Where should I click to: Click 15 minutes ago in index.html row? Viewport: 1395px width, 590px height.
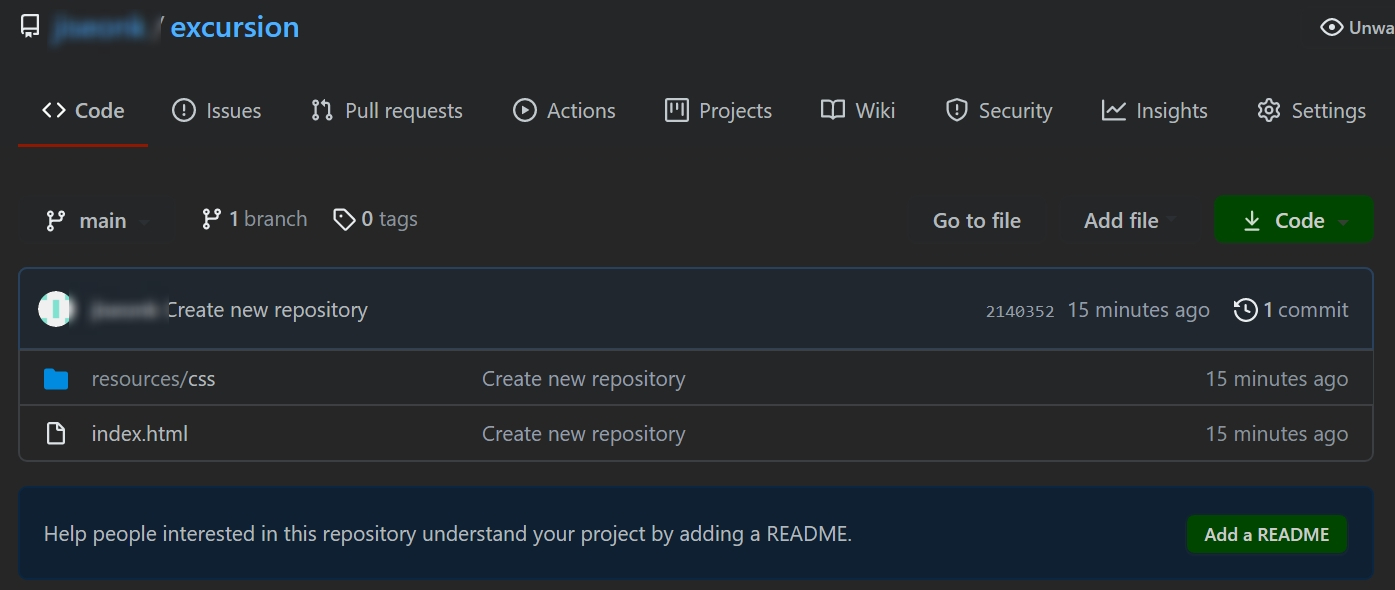pyautogui.click(x=1277, y=434)
